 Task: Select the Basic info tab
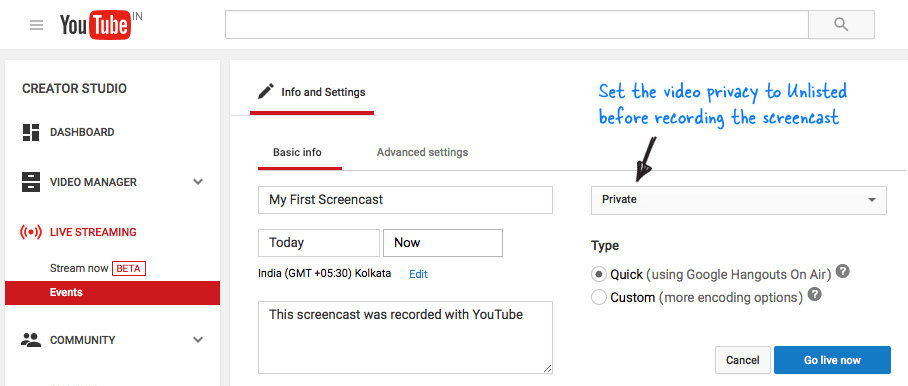[297, 153]
